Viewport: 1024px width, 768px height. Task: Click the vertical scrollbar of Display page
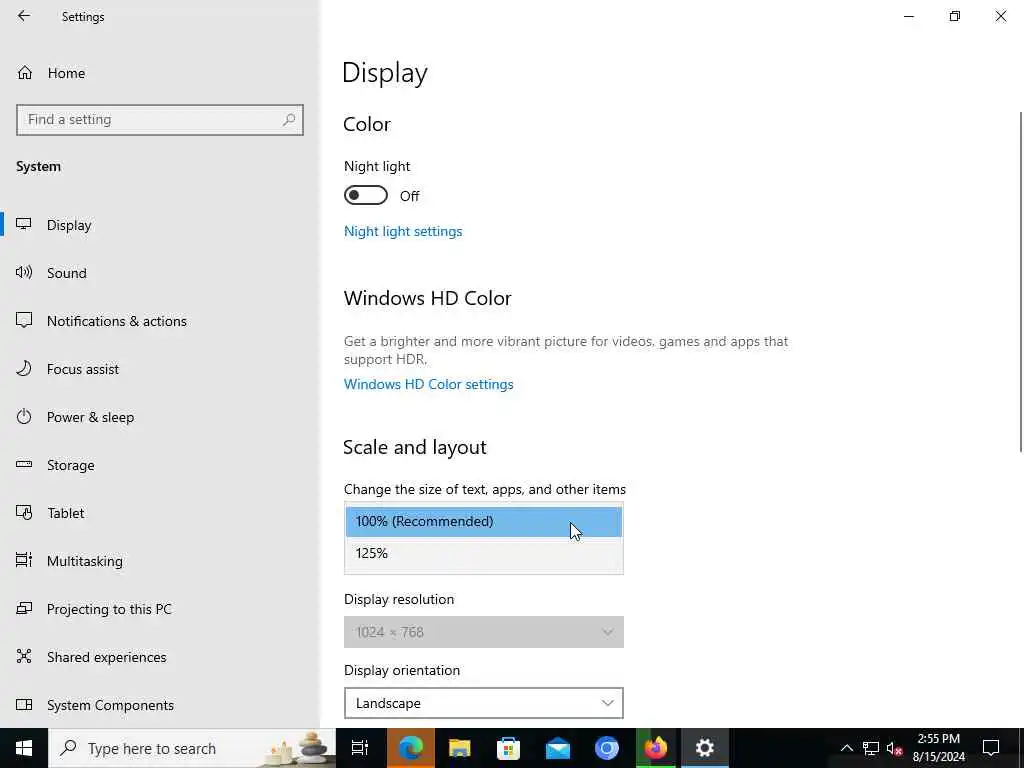[x=1021, y=281]
